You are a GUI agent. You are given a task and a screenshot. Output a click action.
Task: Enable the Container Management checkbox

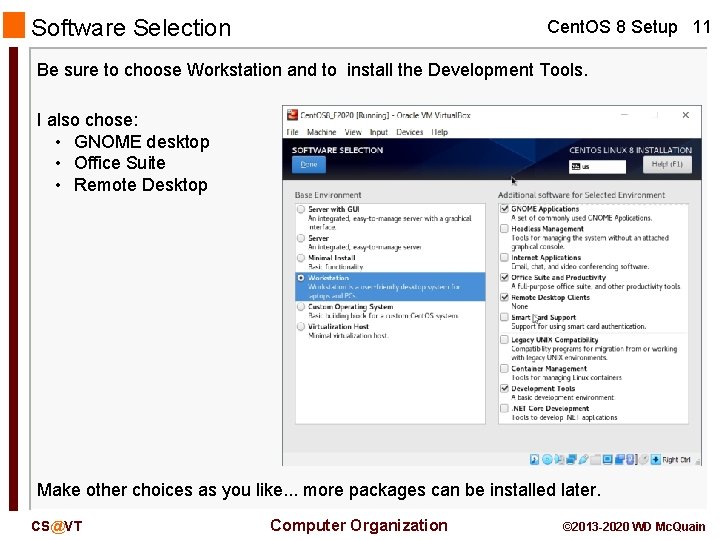[504, 369]
